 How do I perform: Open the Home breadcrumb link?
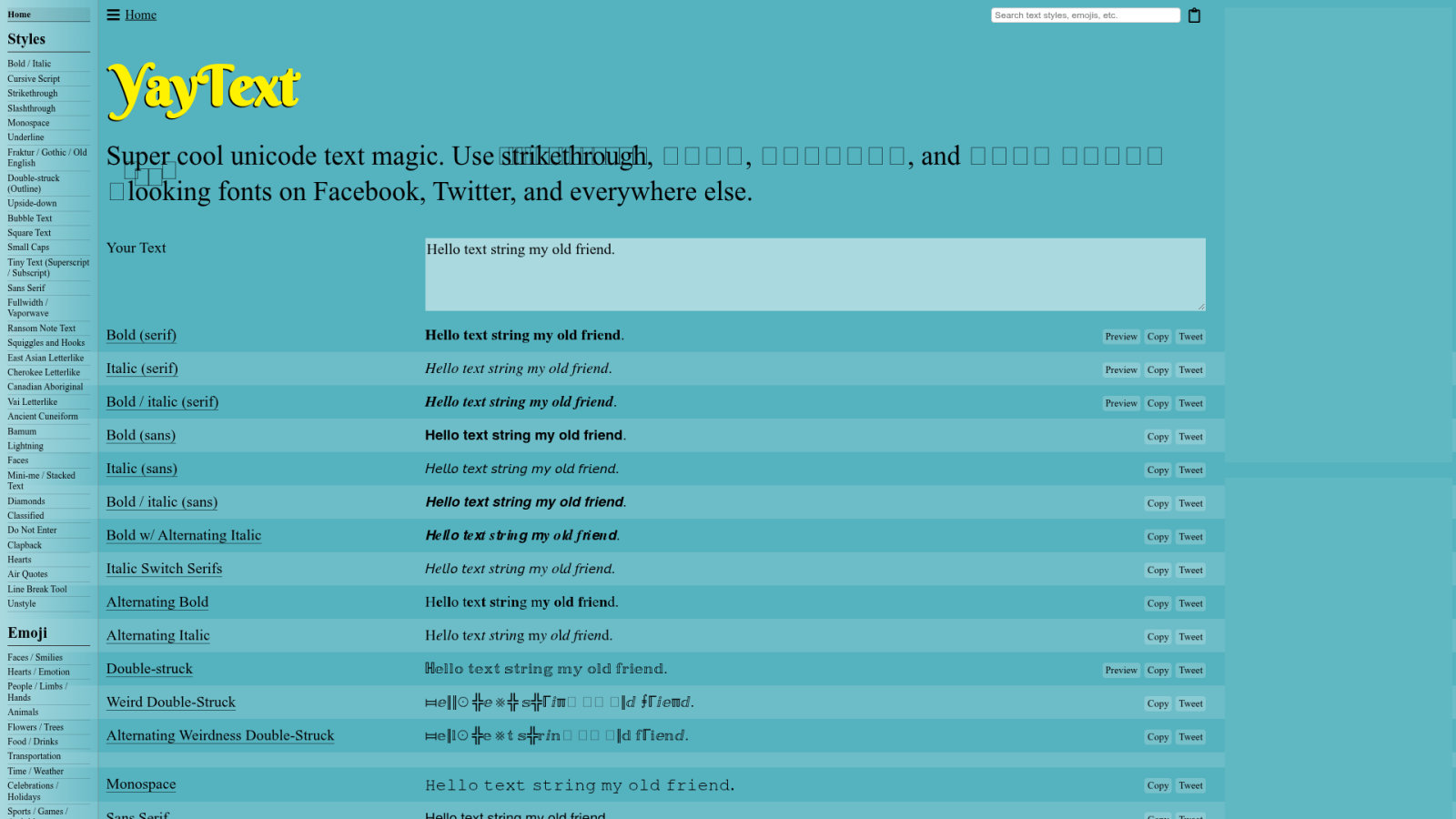point(140,15)
